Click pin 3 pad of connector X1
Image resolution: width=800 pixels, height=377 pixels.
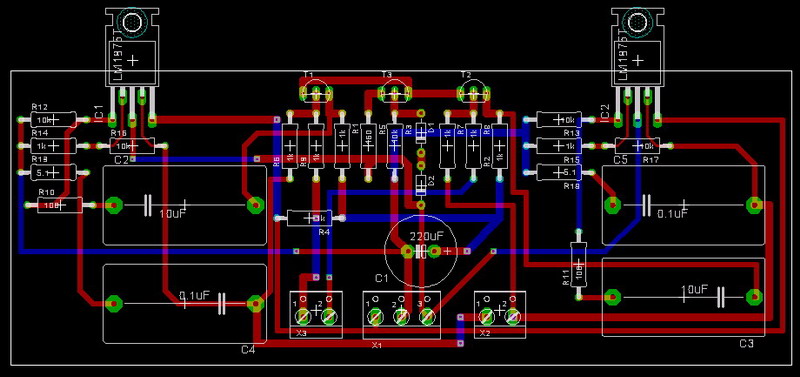427,317
